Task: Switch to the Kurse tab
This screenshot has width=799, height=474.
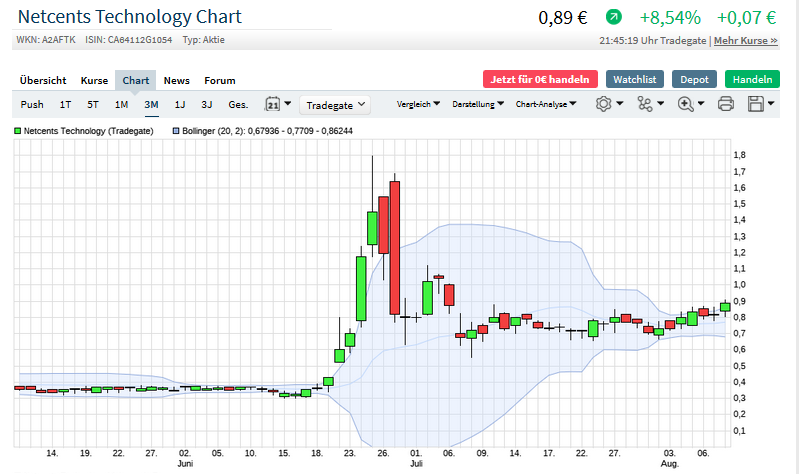Action: point(94,81)
